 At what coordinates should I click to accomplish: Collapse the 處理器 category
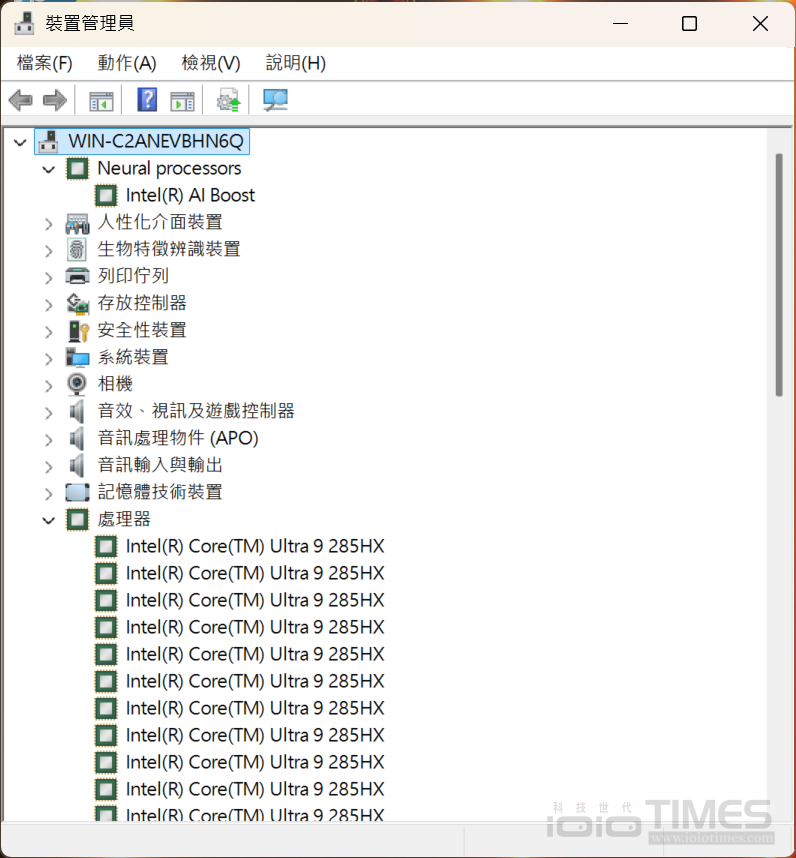coord(49,520)
